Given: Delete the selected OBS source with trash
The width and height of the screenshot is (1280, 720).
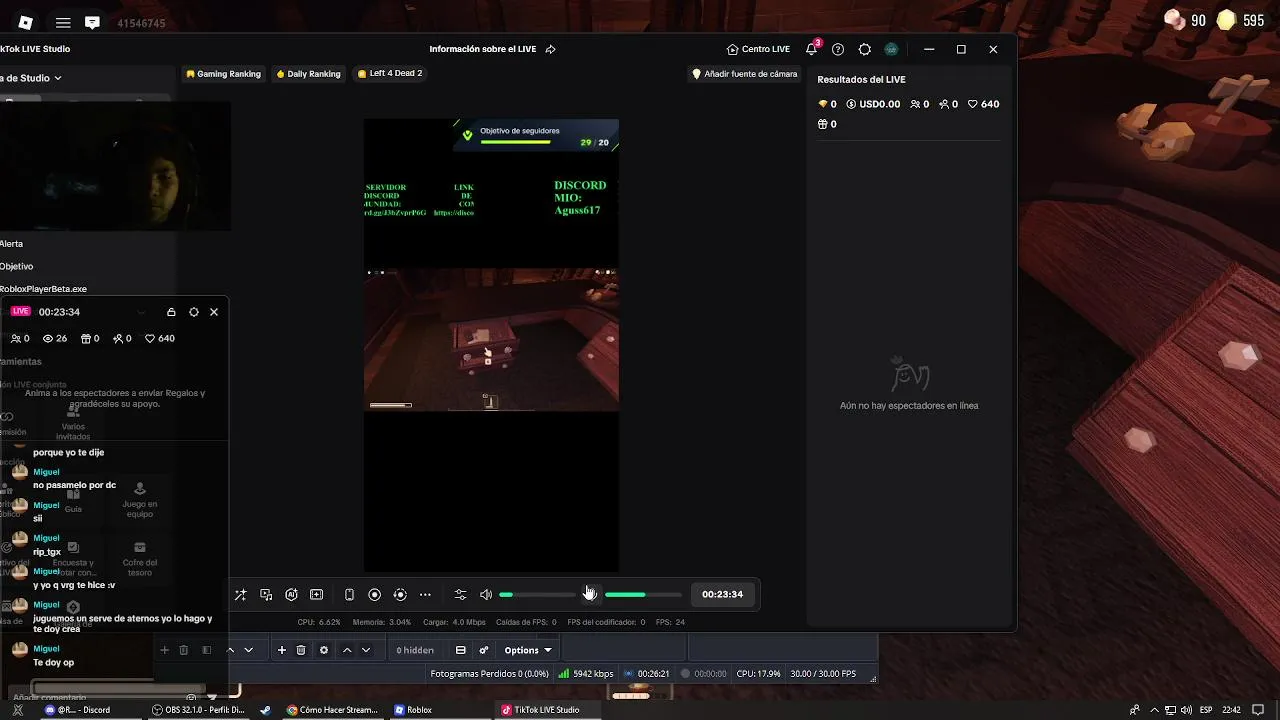Looking at the screenshot, I should (301, 650).
